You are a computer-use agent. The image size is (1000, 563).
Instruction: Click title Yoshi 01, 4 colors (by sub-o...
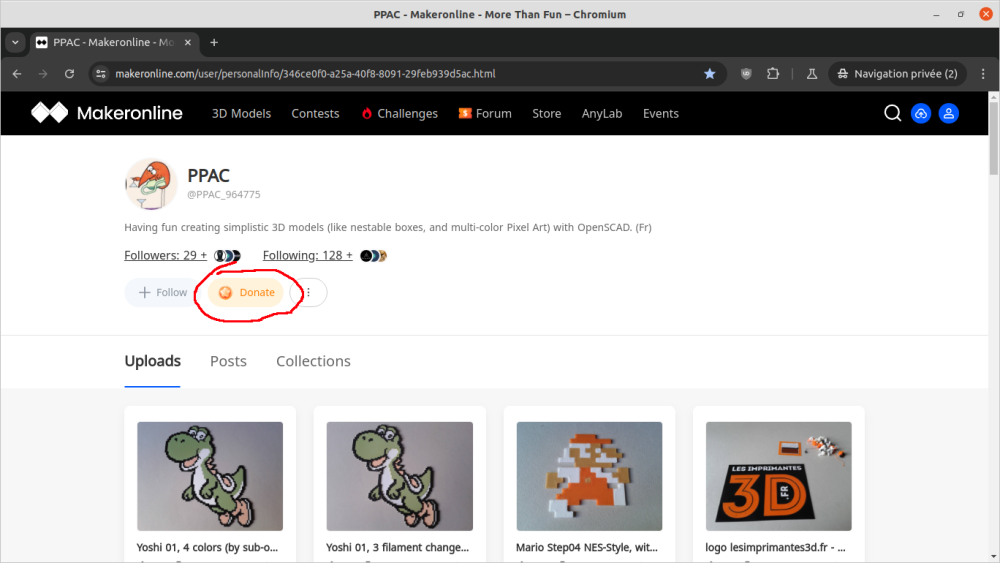coord(207,547)
